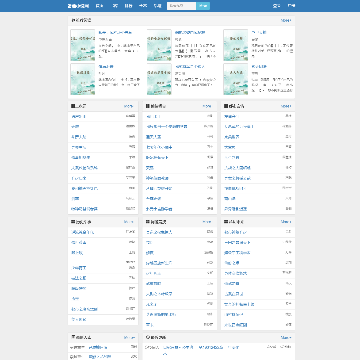Click the grid icon heading the second-row middle panel
Screen dimensions: 360x360
coord(148,221)
